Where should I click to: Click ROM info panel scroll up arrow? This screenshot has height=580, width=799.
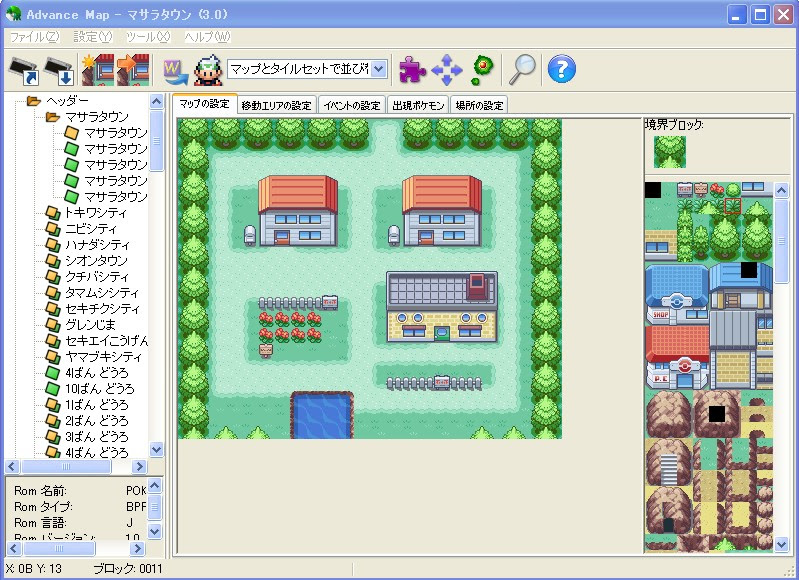[155, 485]
